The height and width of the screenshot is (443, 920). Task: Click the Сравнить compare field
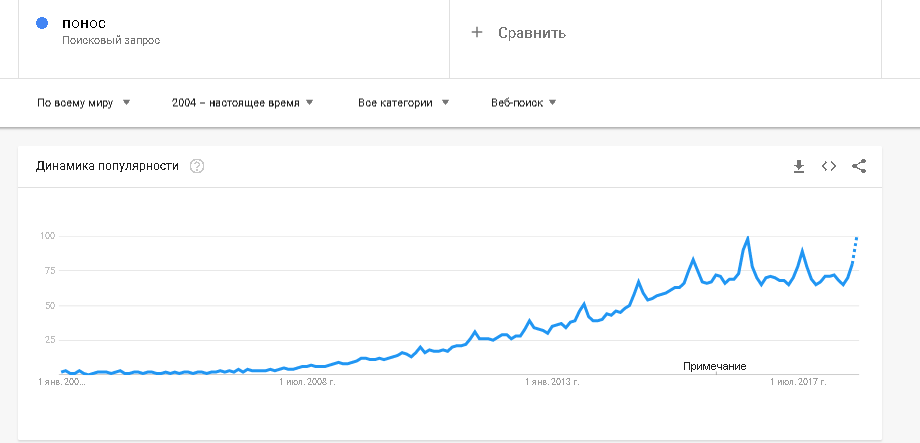[x=532, y=33]
